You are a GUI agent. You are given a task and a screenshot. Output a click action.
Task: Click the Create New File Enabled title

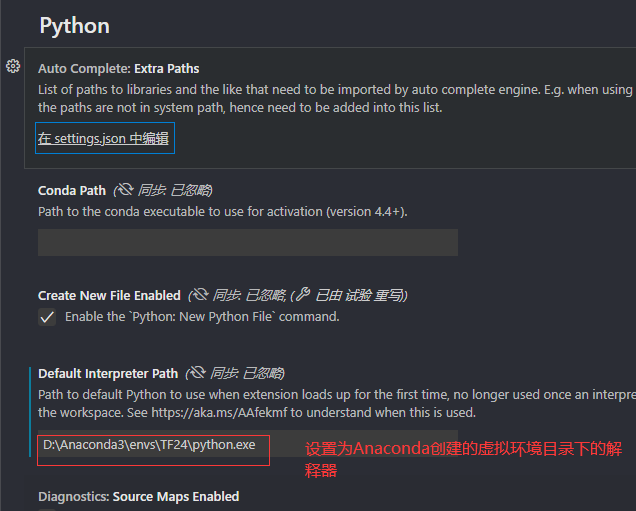[x=109, y=296]
